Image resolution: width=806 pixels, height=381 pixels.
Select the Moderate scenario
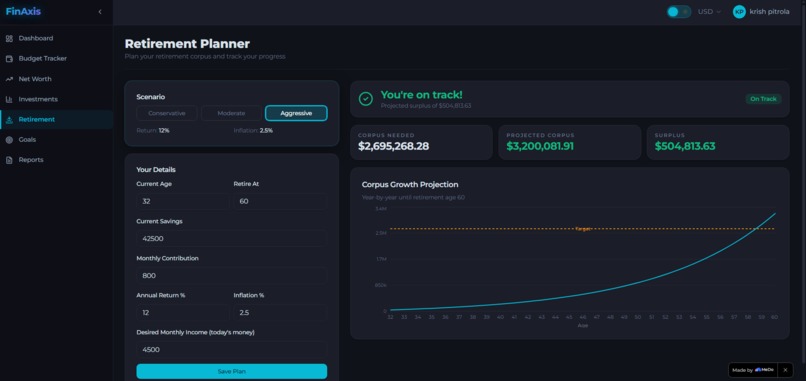click(231, 113)
